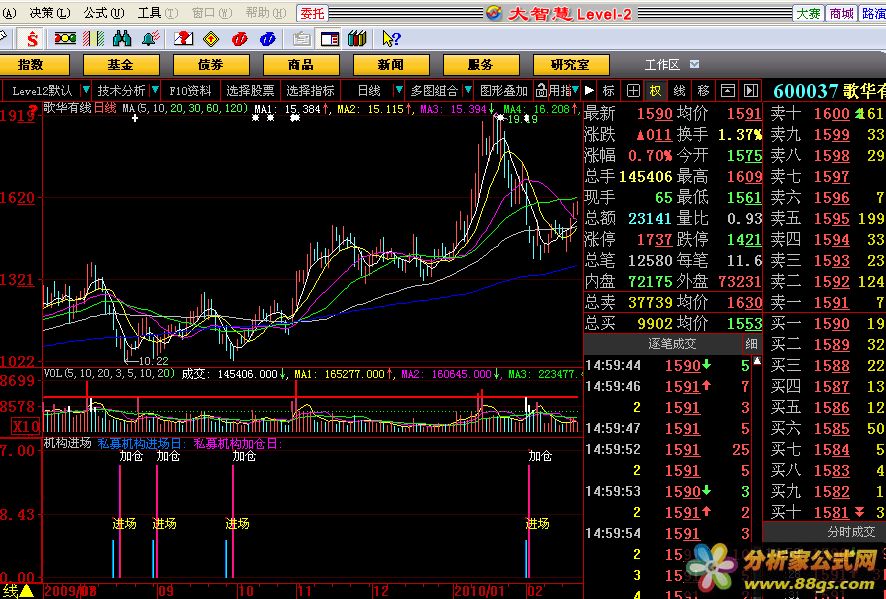Click the traffic light toolbar icon
Image resolution: width=886 pixels, height=599 pixels.
65,38
